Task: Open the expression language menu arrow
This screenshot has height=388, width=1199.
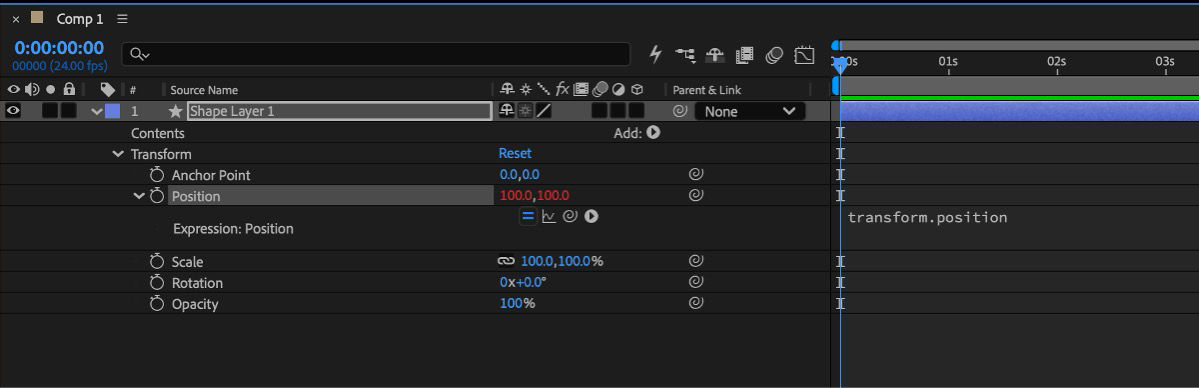Action: coord(591,217)
